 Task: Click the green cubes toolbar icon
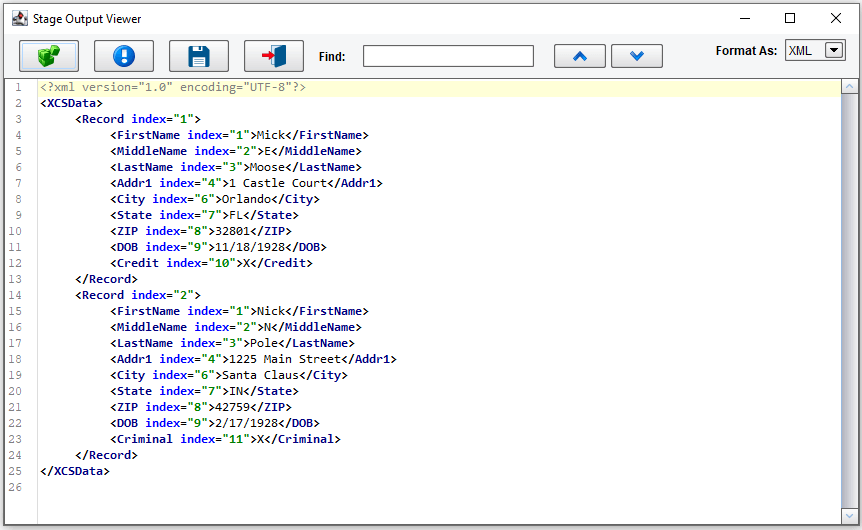(49, 56)
